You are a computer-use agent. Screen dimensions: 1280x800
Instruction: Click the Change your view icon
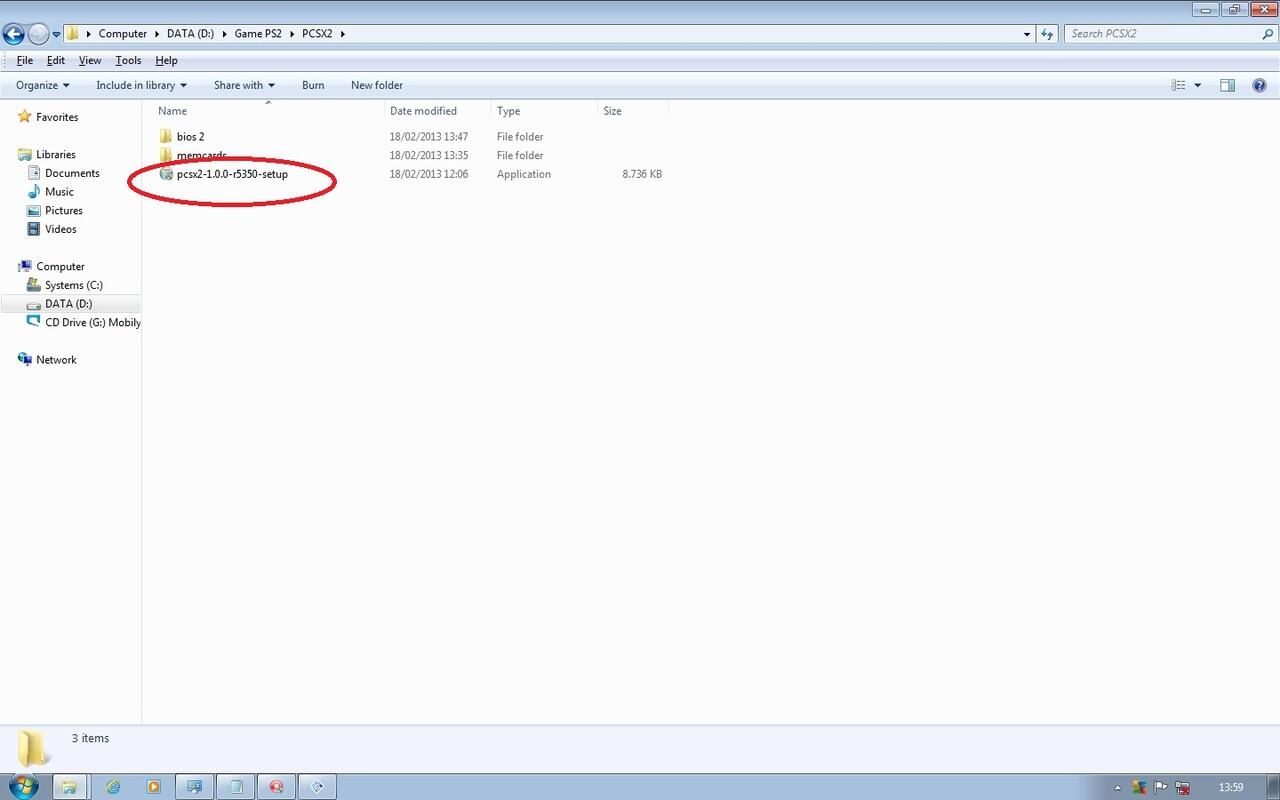(x=1178, y=85)
